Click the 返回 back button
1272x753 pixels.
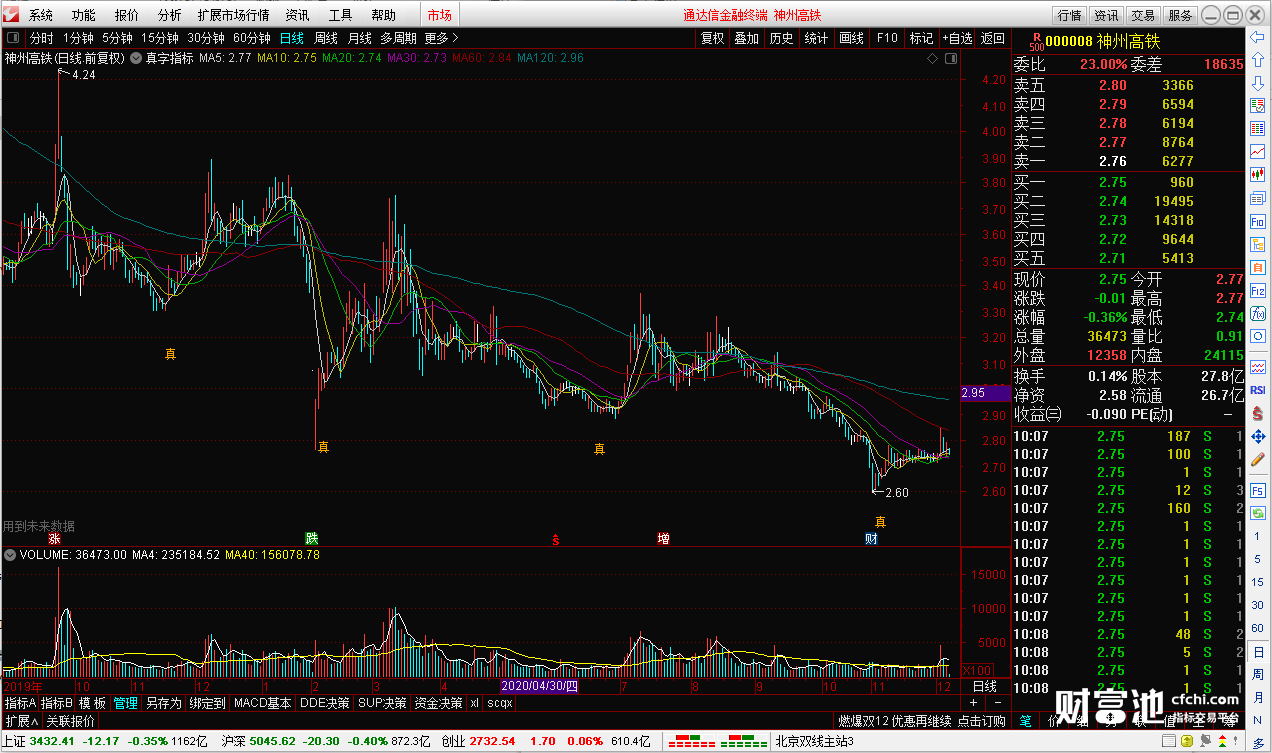[993, 38]
